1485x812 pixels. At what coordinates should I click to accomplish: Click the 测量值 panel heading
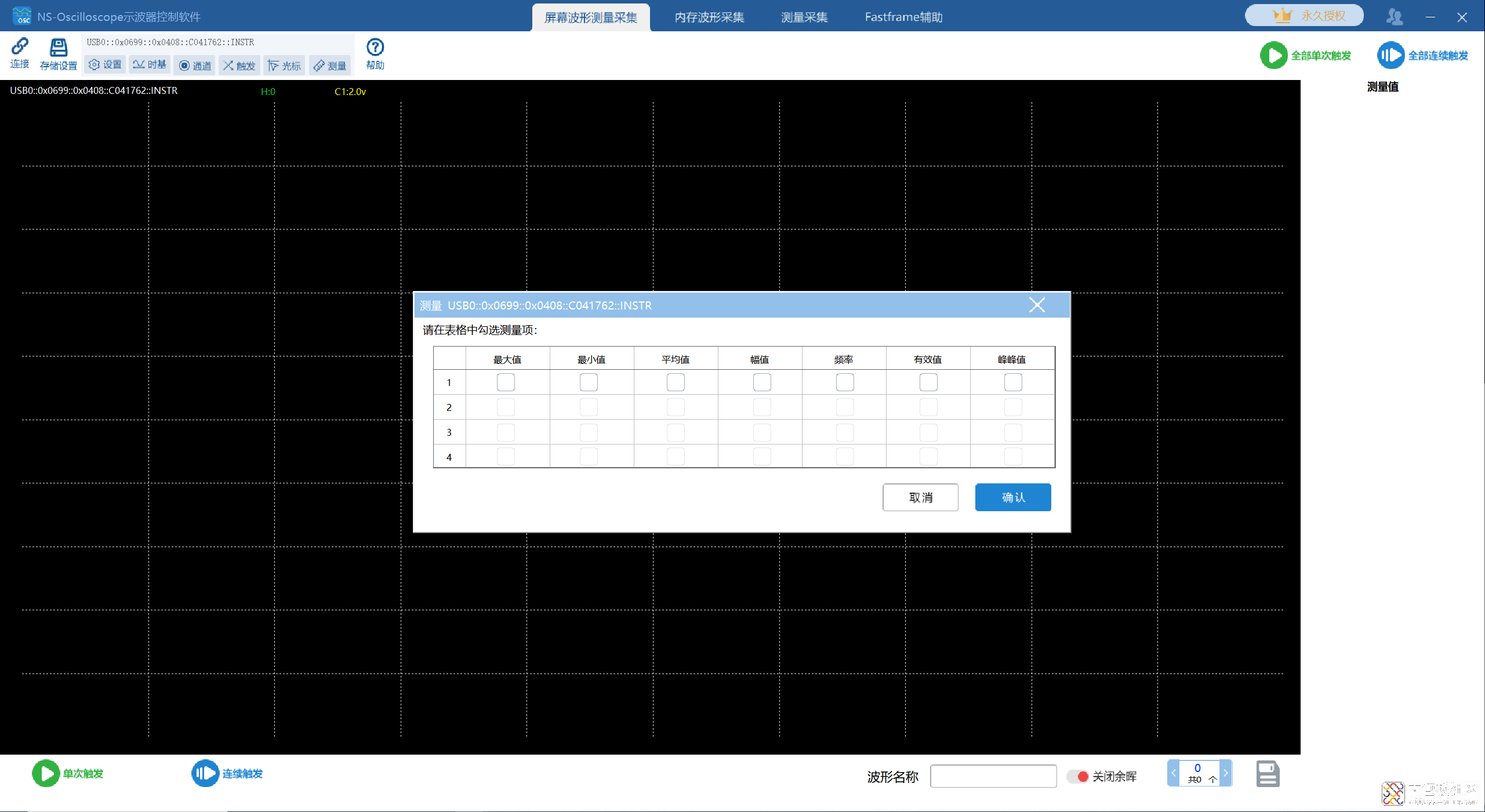click(1383, 87)
